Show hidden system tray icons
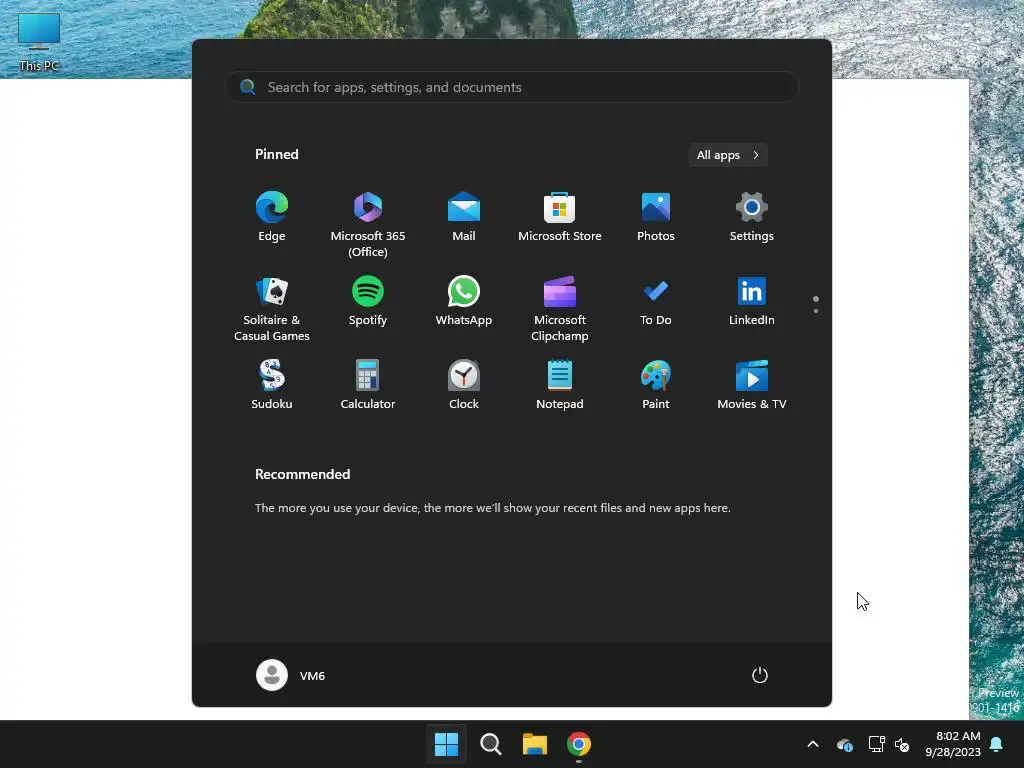The height and width of the screenshot is (768, 1024). pos(813,744)
